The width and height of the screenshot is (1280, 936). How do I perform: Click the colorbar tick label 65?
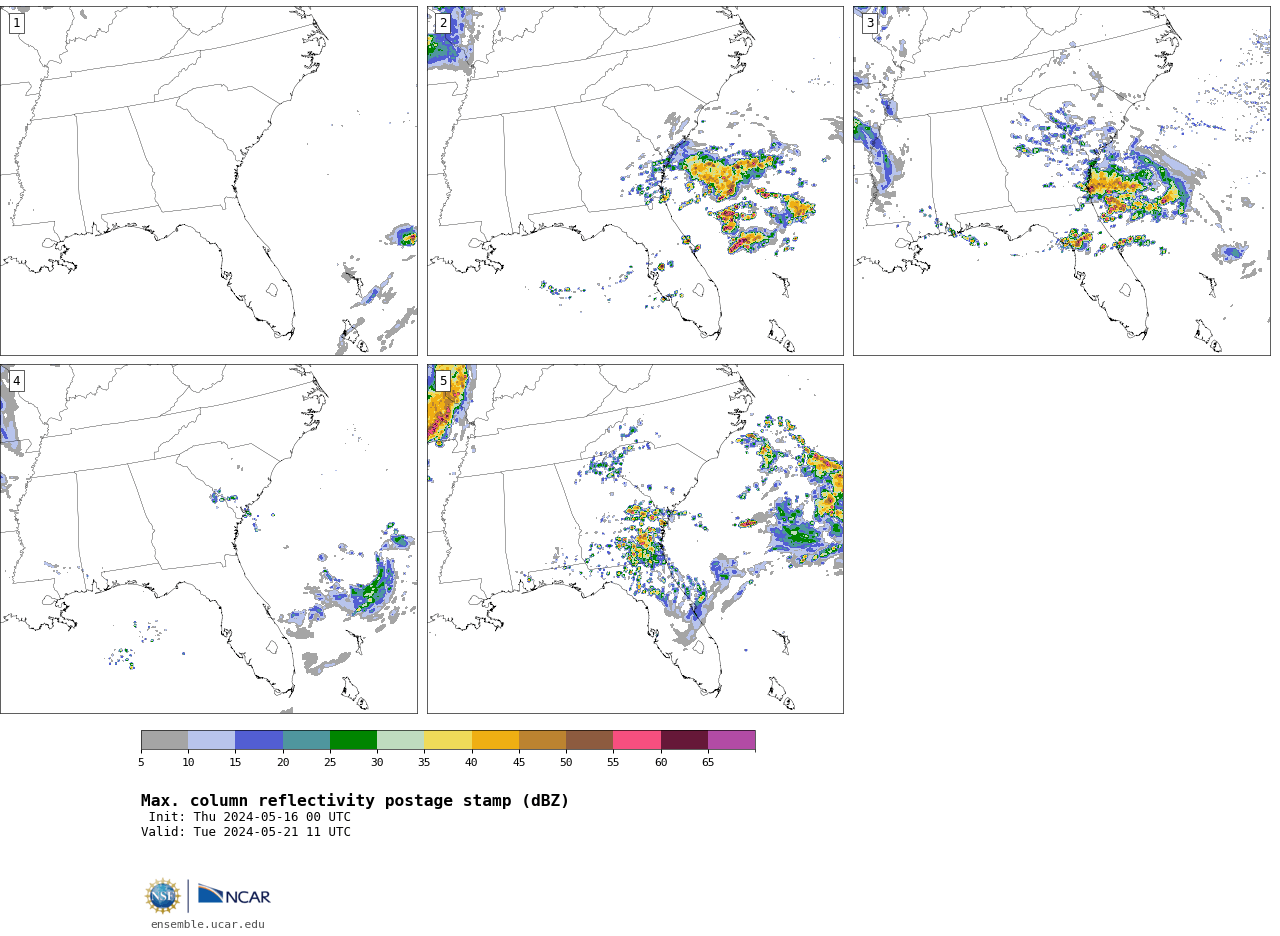(x=708, y=762)
